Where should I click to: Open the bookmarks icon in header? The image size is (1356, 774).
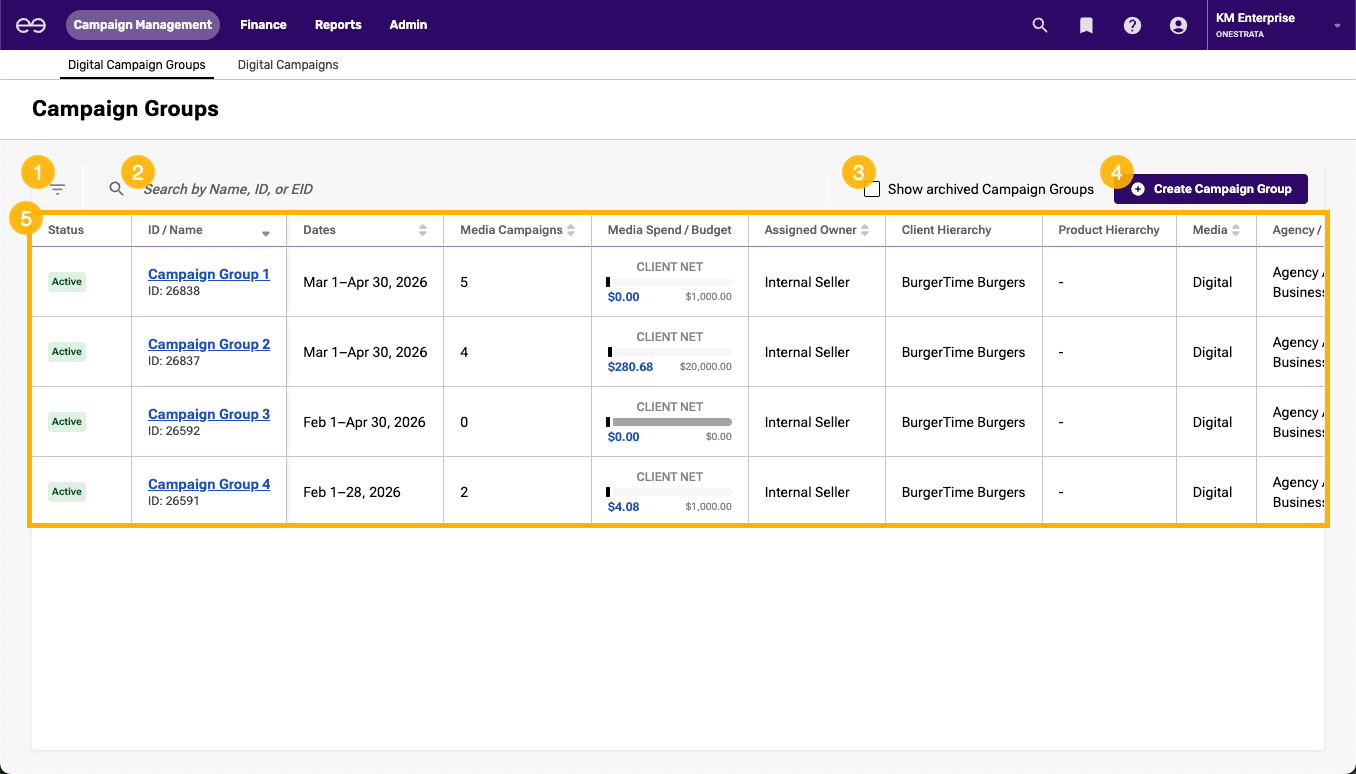1086,25
